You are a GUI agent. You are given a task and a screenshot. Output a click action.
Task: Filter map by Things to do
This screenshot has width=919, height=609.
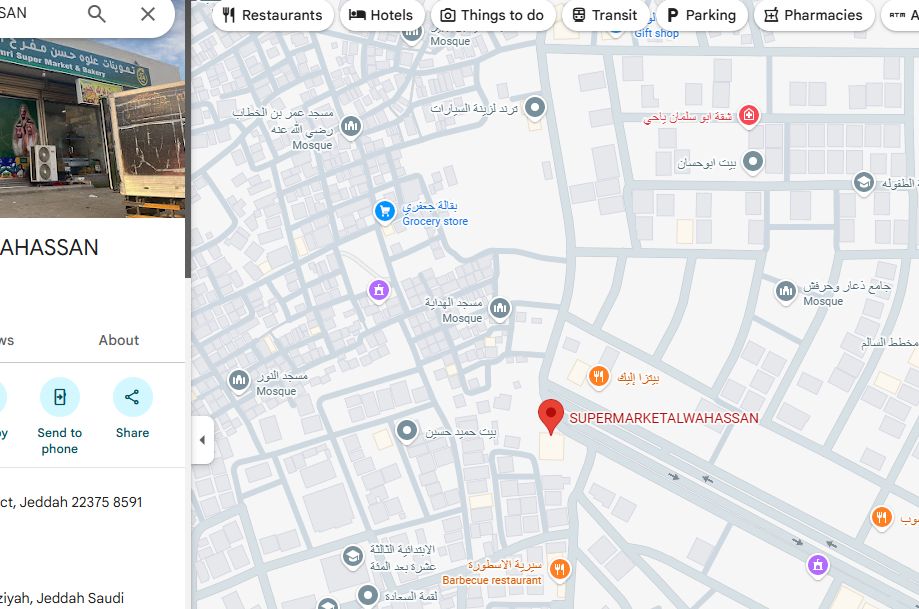492,15
